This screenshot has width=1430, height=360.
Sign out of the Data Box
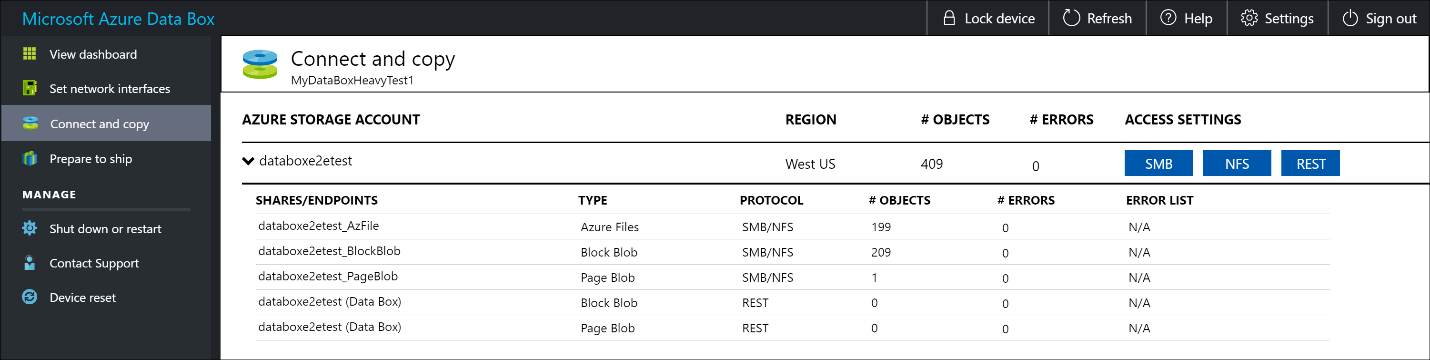(x=1379, y=18)
